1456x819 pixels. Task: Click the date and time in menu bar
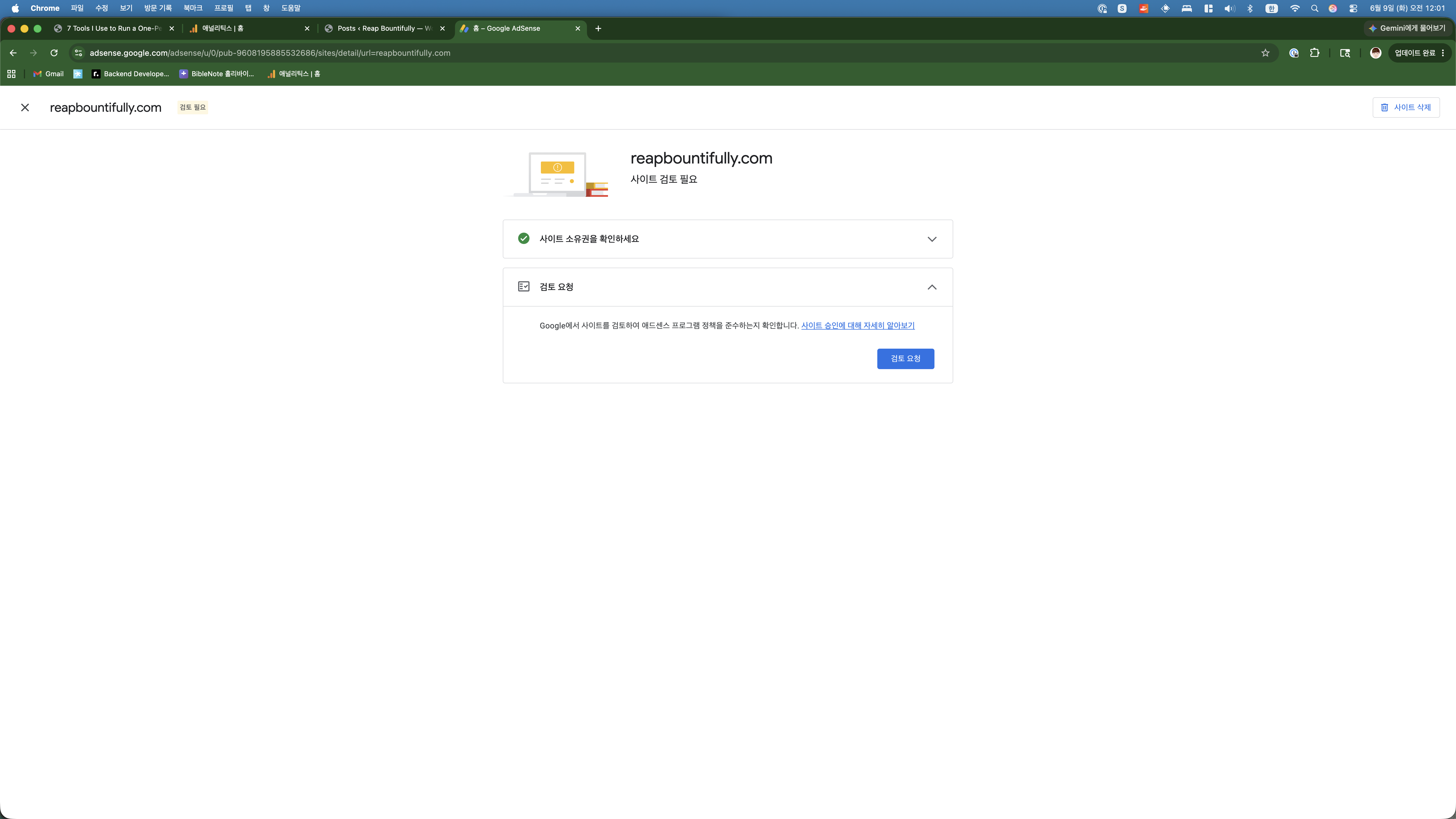pyautogui.click(x=1407, y=8)
